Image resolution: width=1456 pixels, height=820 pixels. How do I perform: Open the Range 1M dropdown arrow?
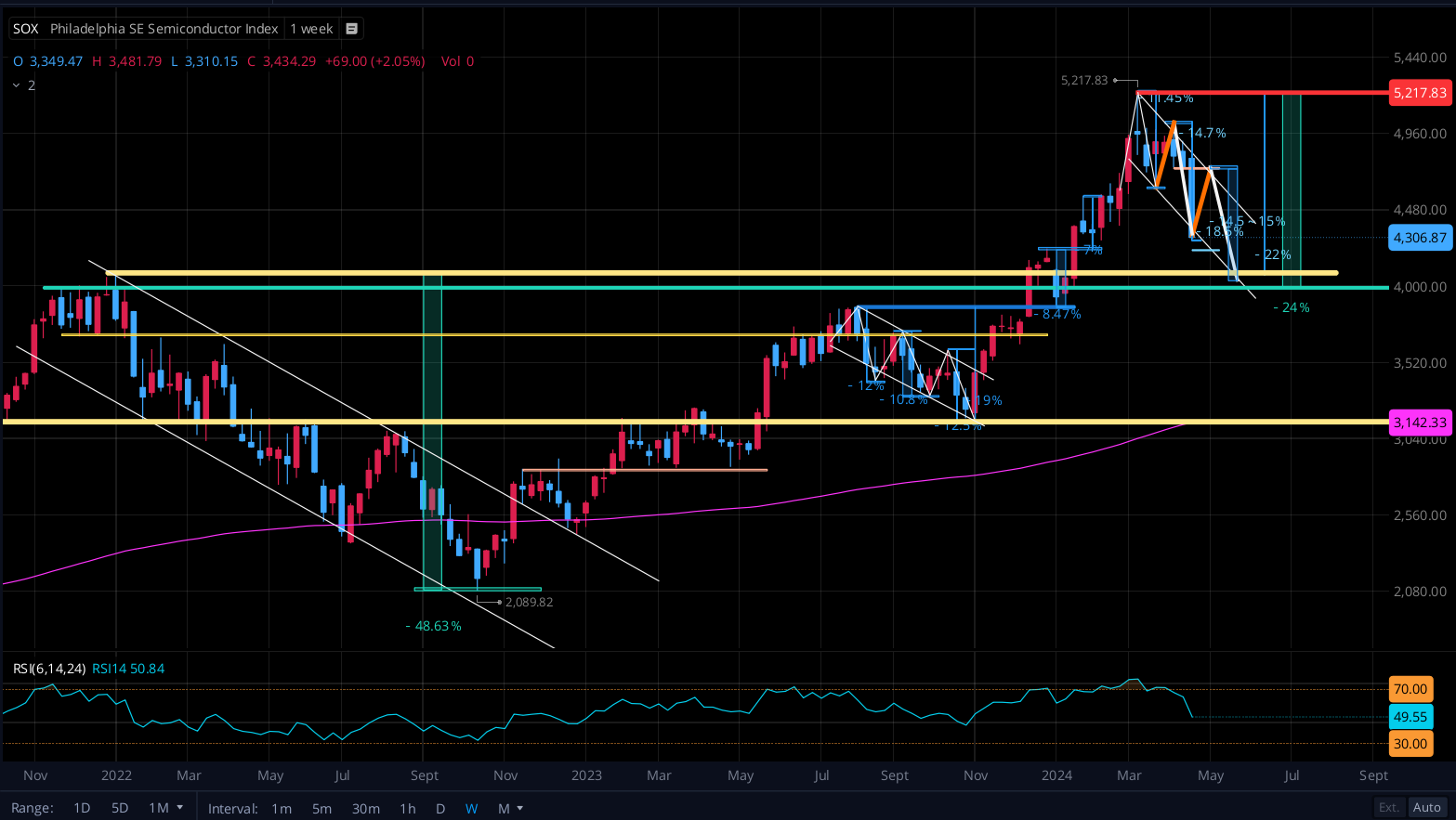click(179, 808)
